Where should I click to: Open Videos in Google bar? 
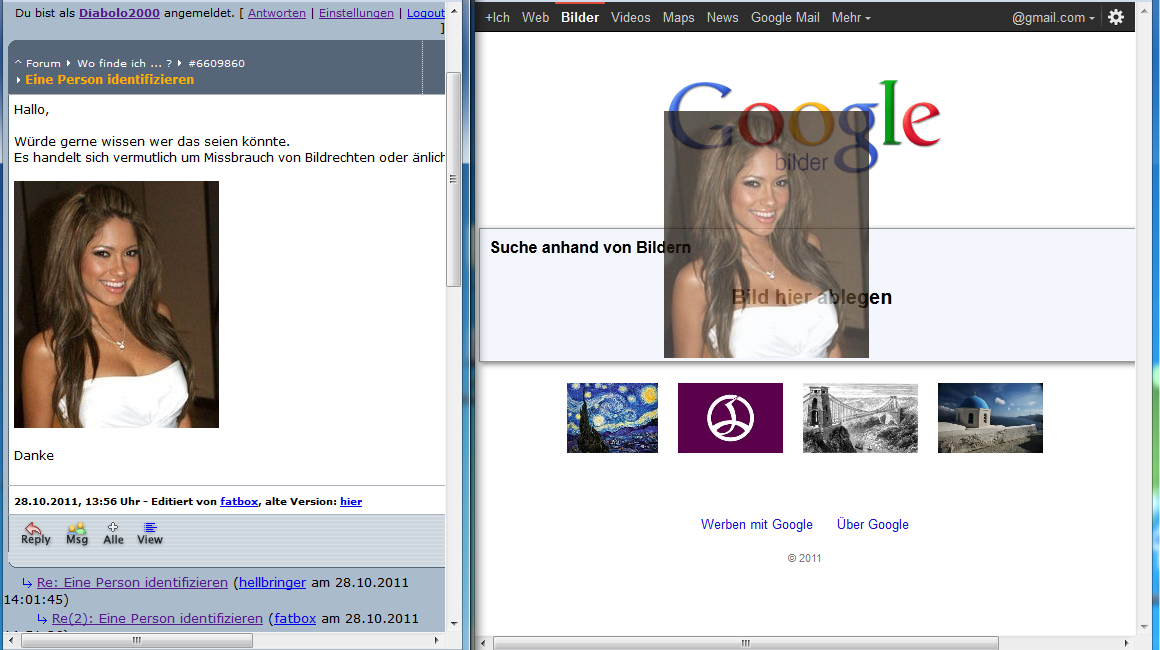click(630, 17)
